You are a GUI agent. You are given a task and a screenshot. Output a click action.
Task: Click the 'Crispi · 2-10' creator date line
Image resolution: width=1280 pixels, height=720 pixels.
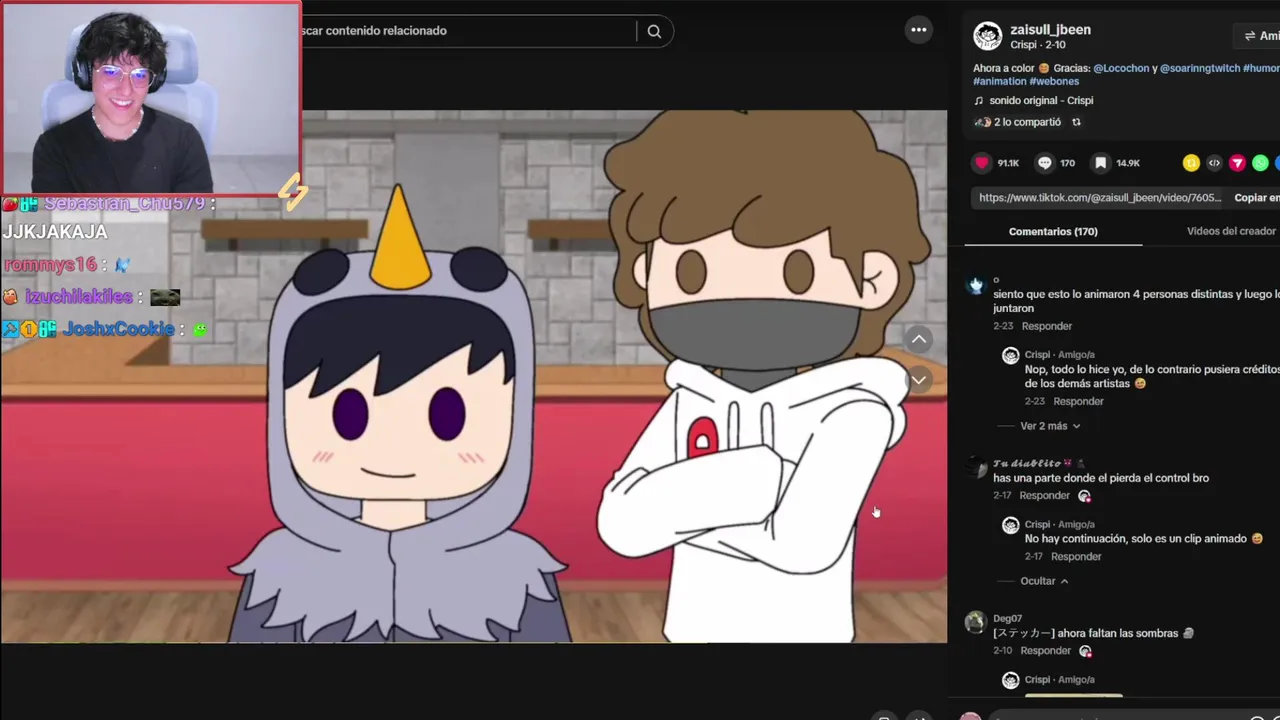coord(1038,45)
